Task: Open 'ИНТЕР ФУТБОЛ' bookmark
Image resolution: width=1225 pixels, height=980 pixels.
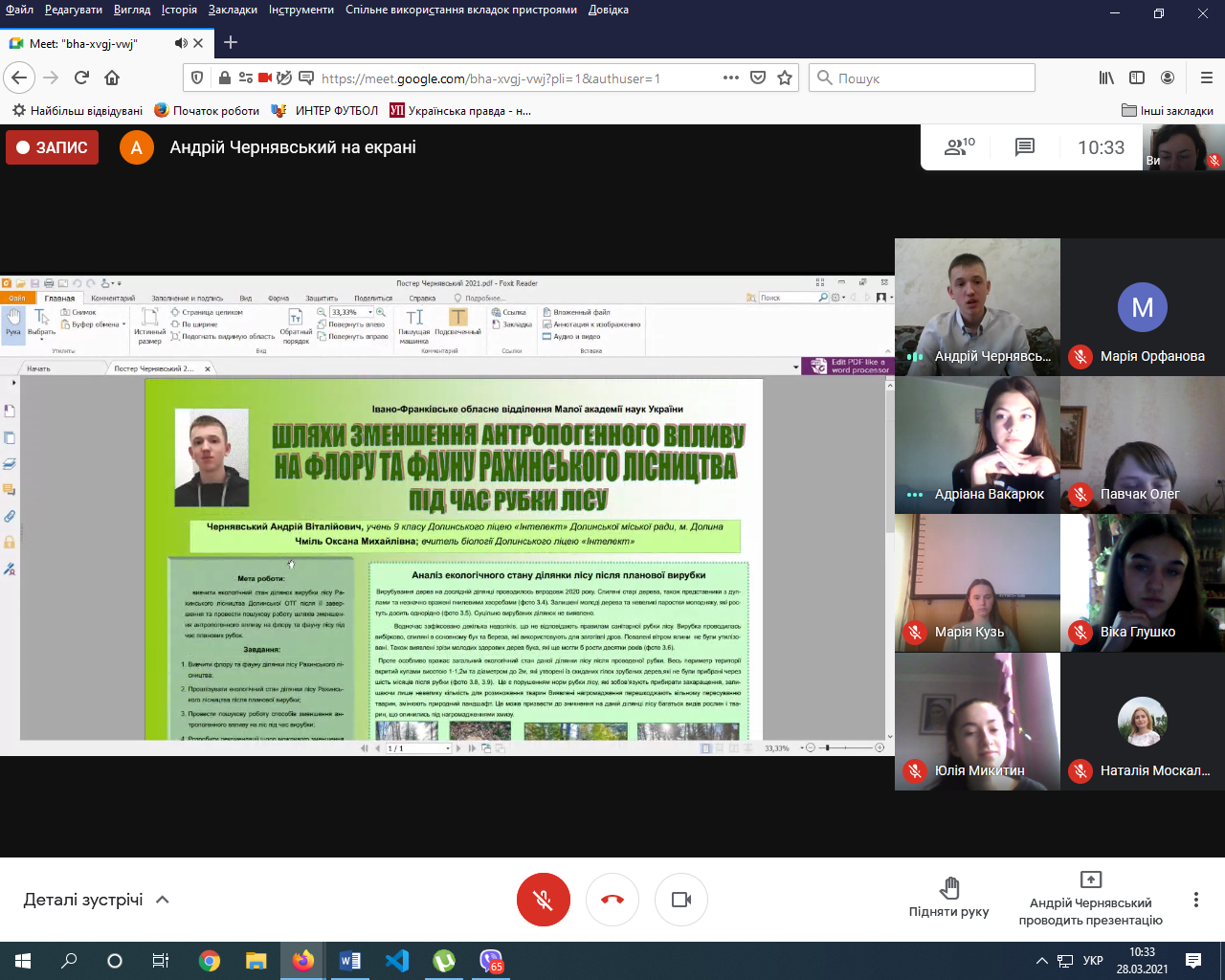Action: [x=325, y=110]
